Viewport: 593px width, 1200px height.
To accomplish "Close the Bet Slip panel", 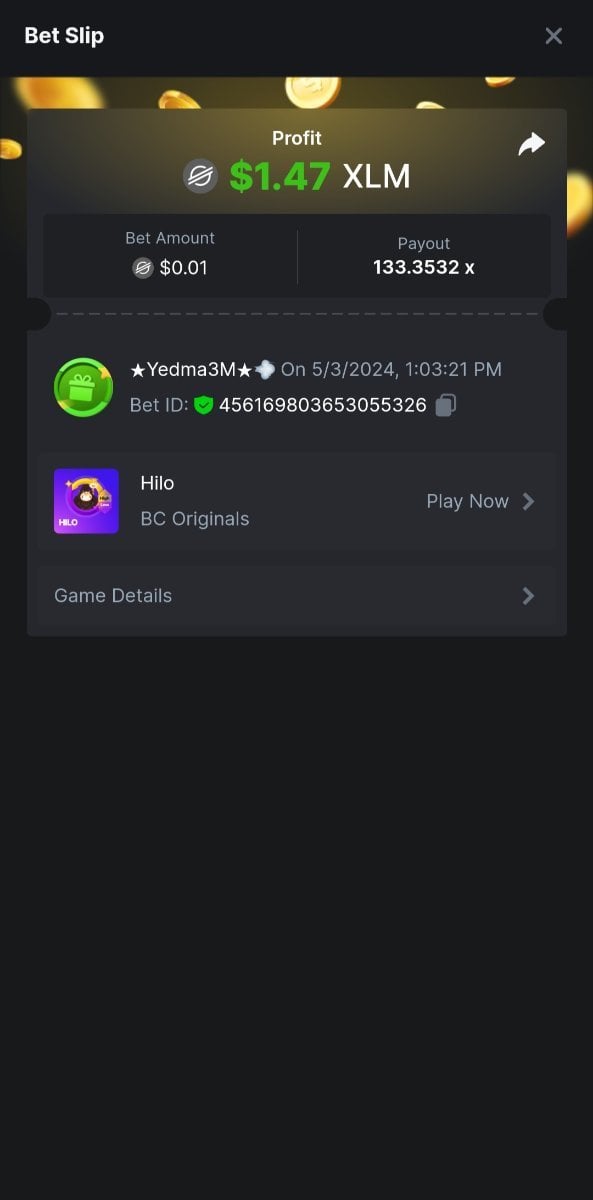I will point(553,36).
